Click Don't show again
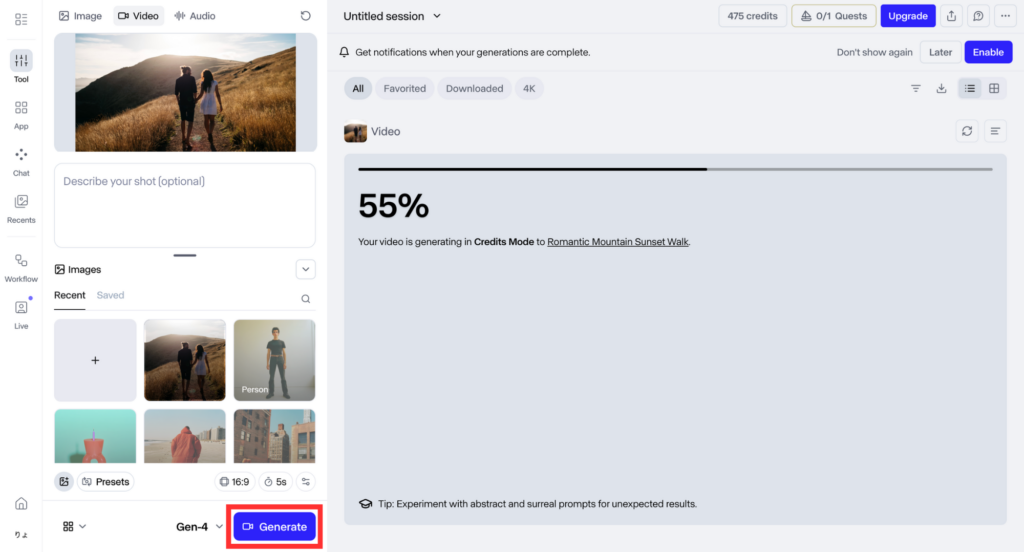 [874, 52]
